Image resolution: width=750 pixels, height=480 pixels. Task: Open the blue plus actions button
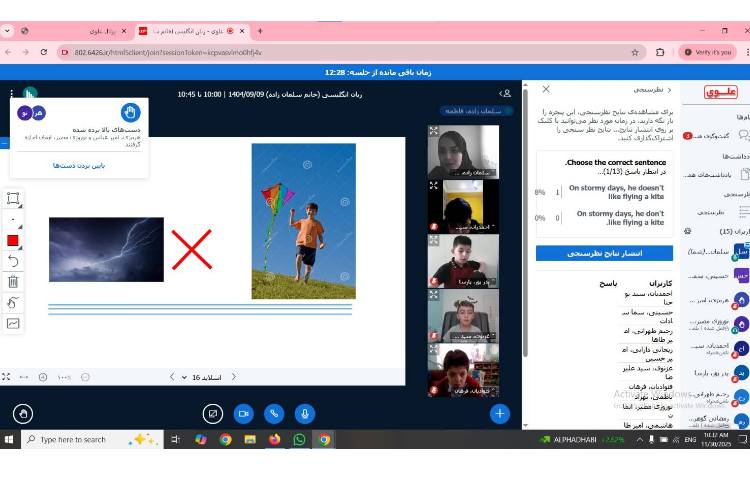click(x=500, y=413)
